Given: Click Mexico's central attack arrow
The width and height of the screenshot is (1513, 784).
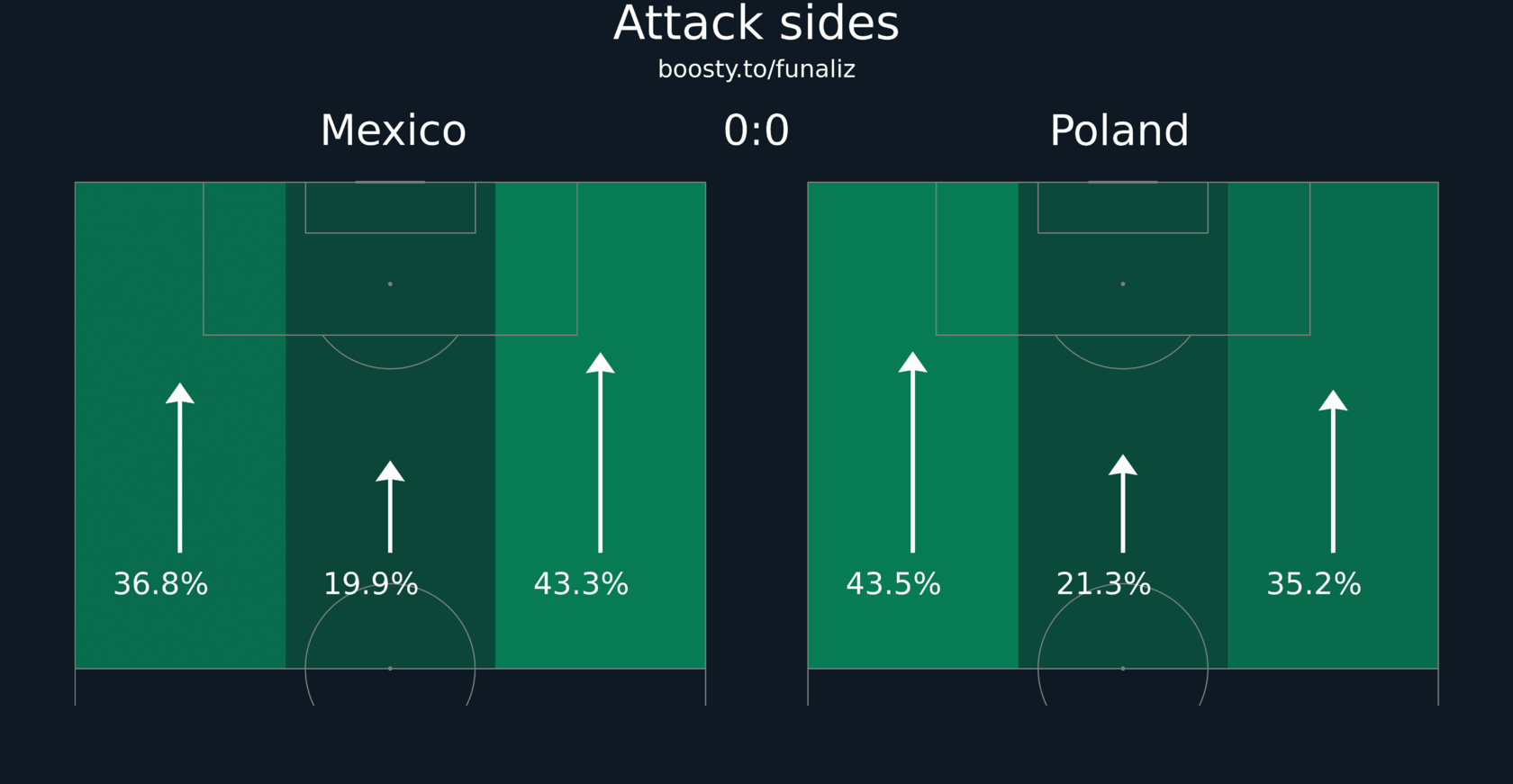Looking at the screenshot, I should [390, 507].
